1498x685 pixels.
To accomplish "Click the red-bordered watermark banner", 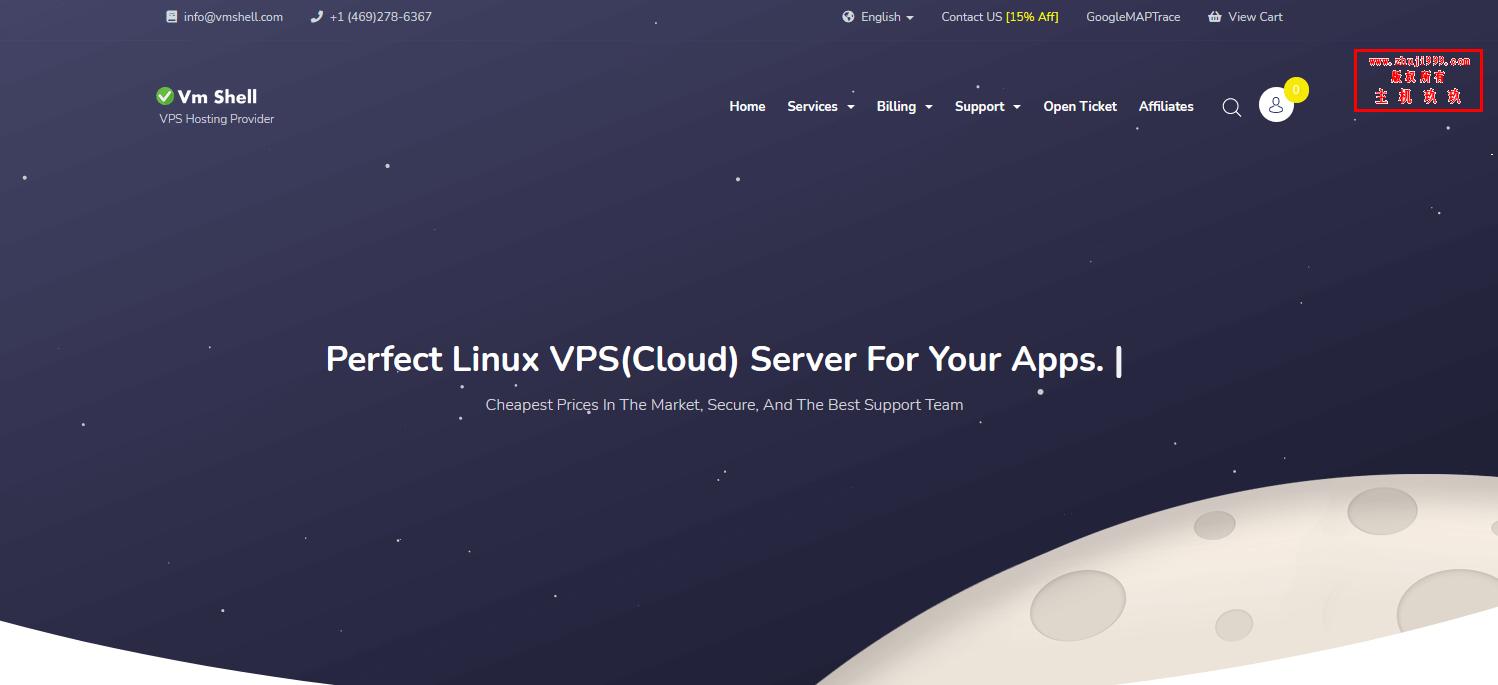I will pos(1417,80).
